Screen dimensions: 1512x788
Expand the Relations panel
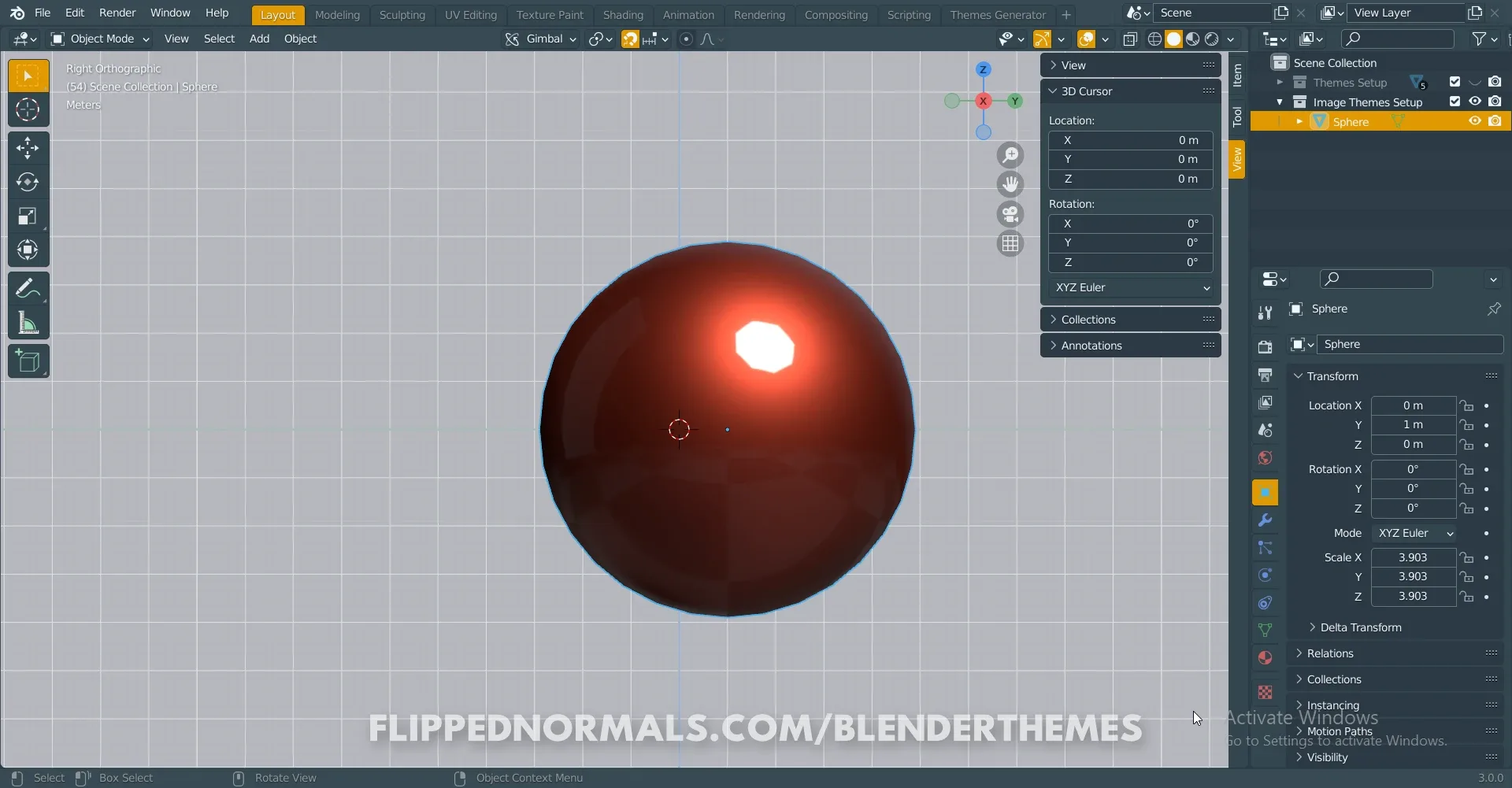(x=1395, y=653)
